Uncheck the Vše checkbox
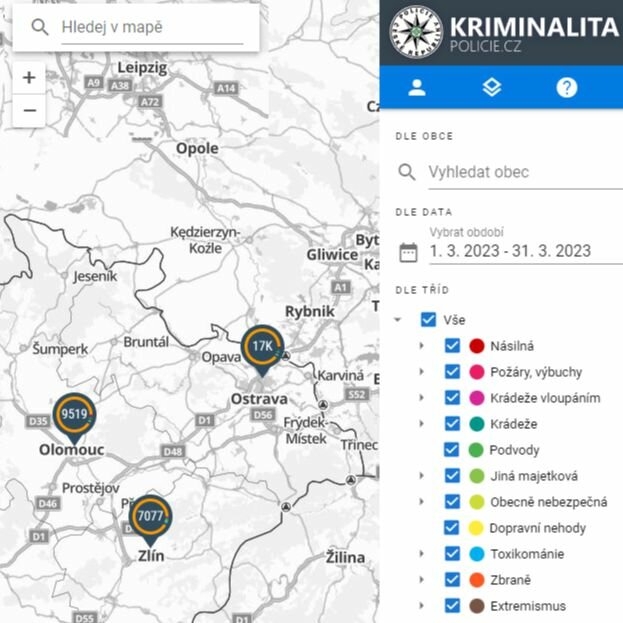Image resolution: width=623 pixels, height=623 pixels. (429, 320)
